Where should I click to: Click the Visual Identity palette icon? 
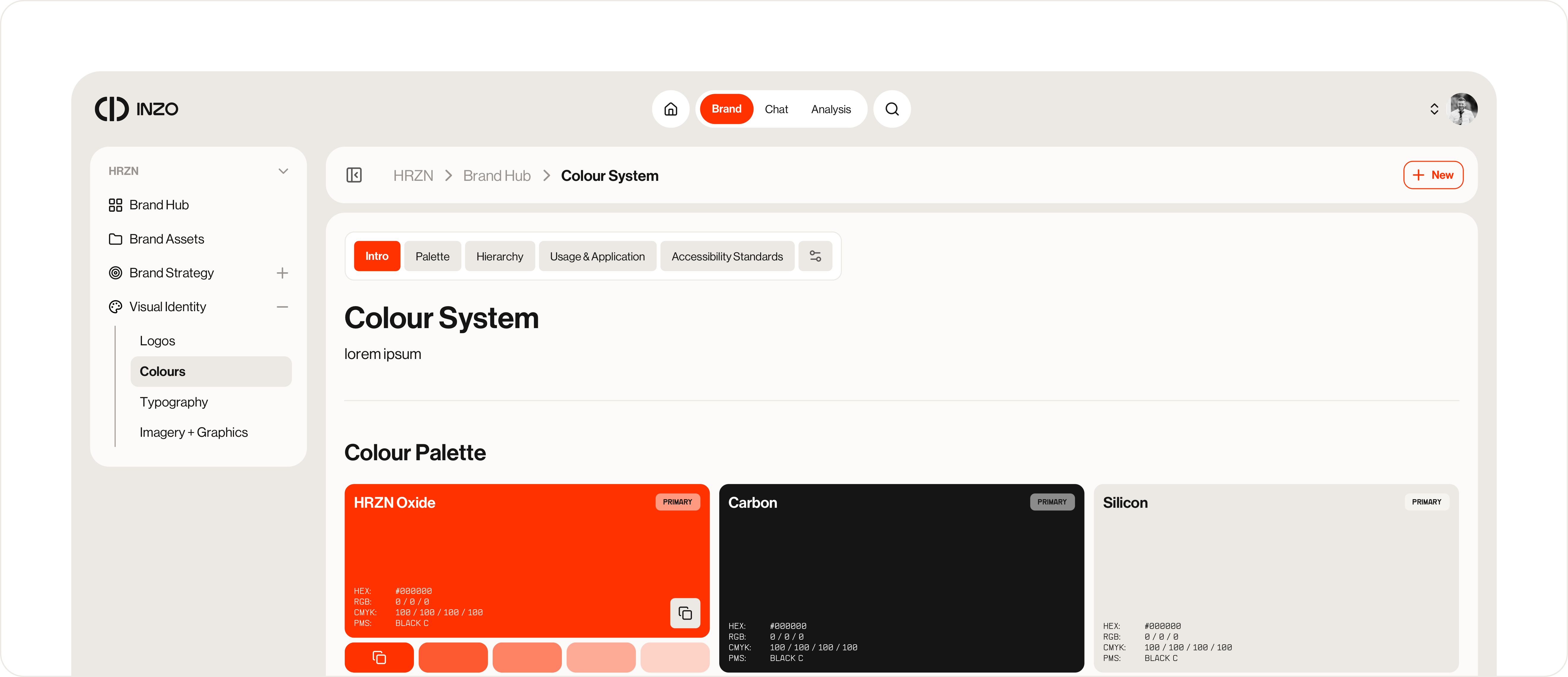(x=116, y=306)
